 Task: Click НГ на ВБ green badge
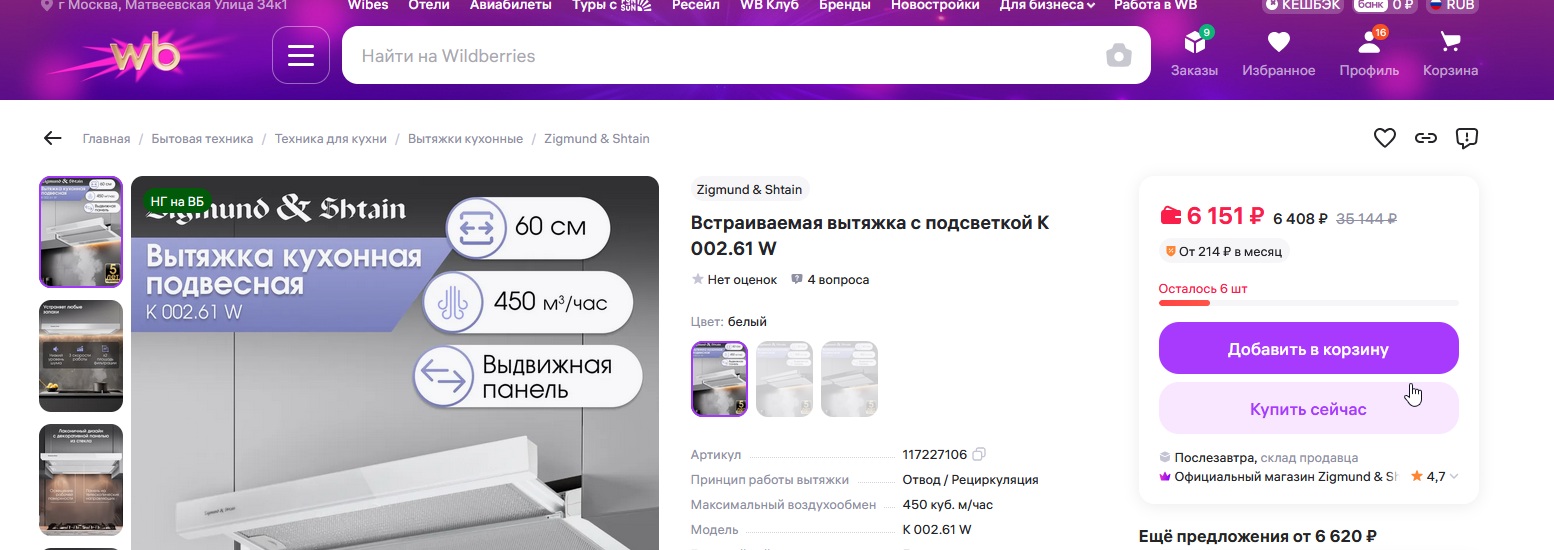click(177, 201)
